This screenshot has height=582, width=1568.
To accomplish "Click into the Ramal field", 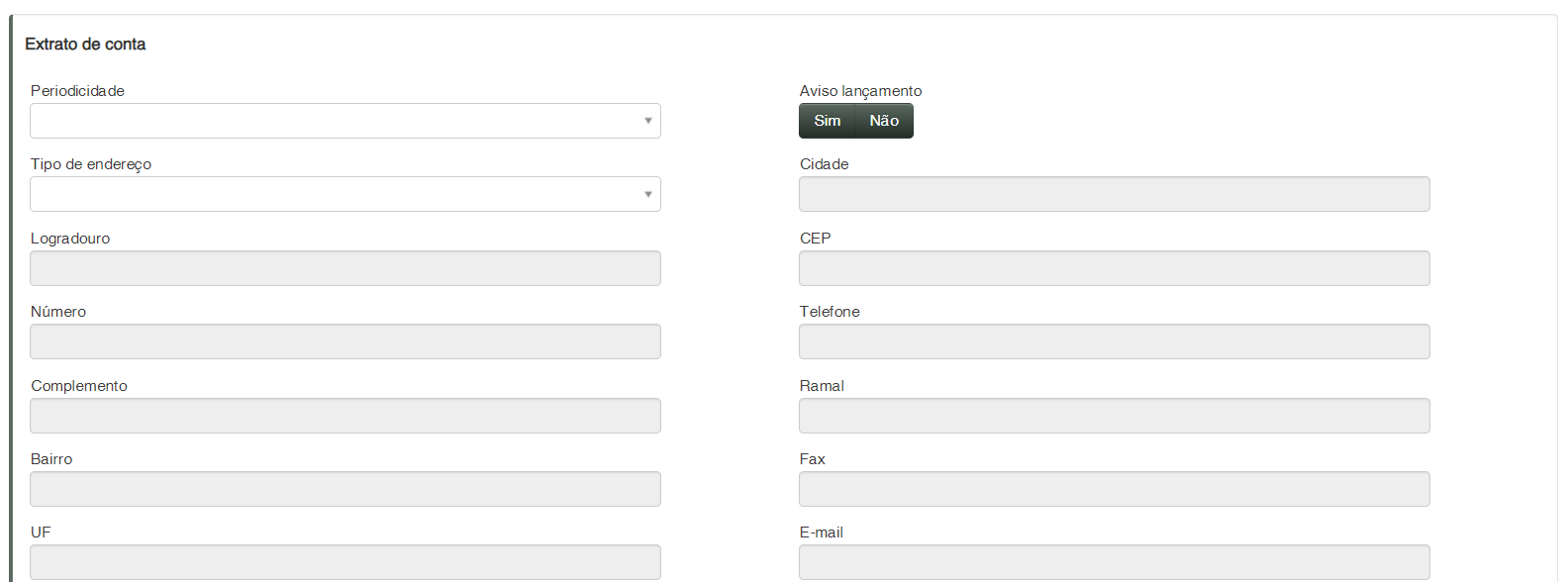I will 1114,416.
